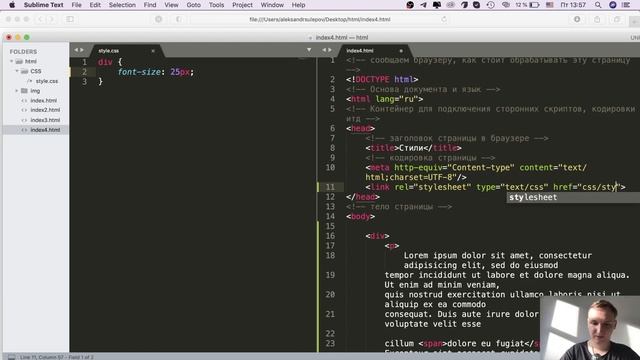Collapse the CSS folder in sidebar
Screen dimensions: 640x360
(17, 71)
